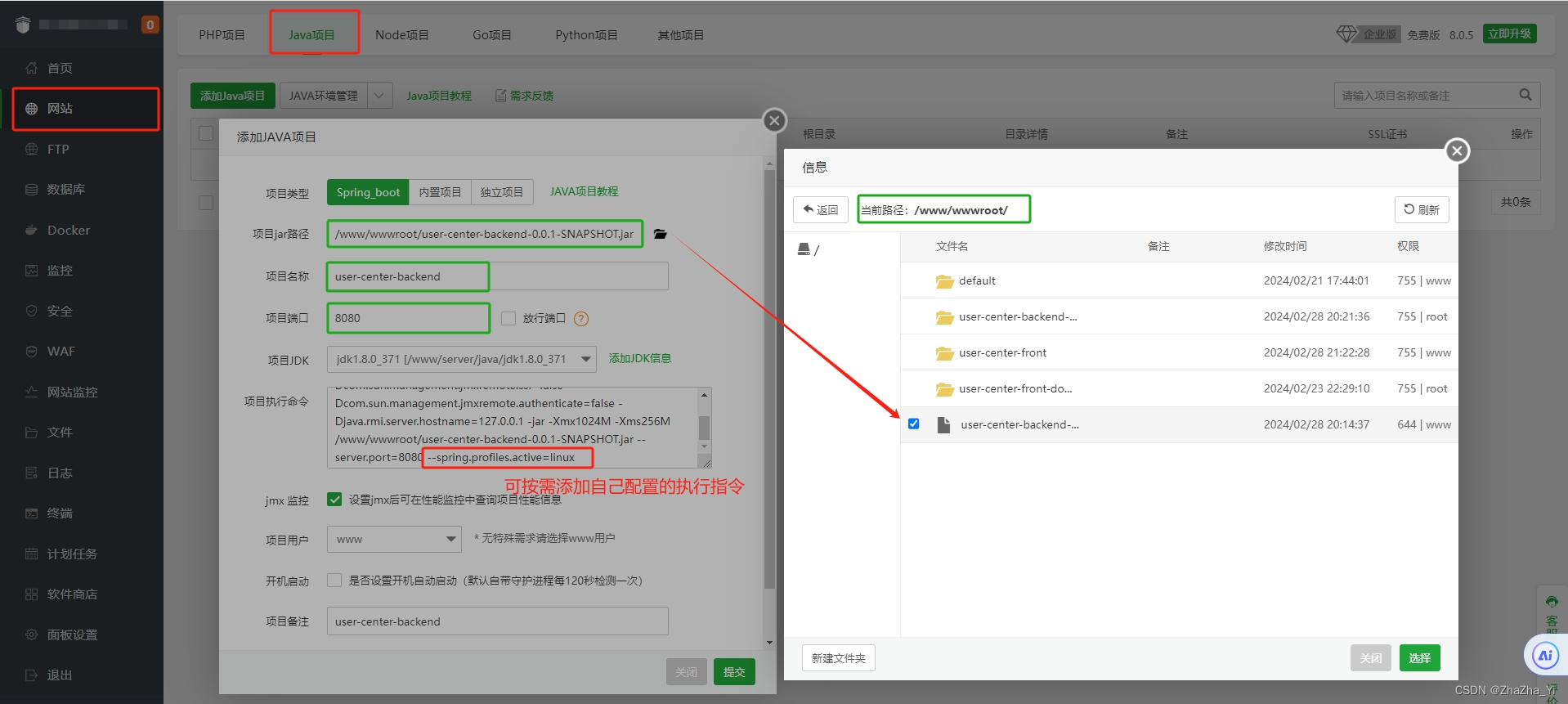Click the command textarea scrollbar
Image resolution: width=1568 pixels, height=704 pixels.
(x=704, y=428)
